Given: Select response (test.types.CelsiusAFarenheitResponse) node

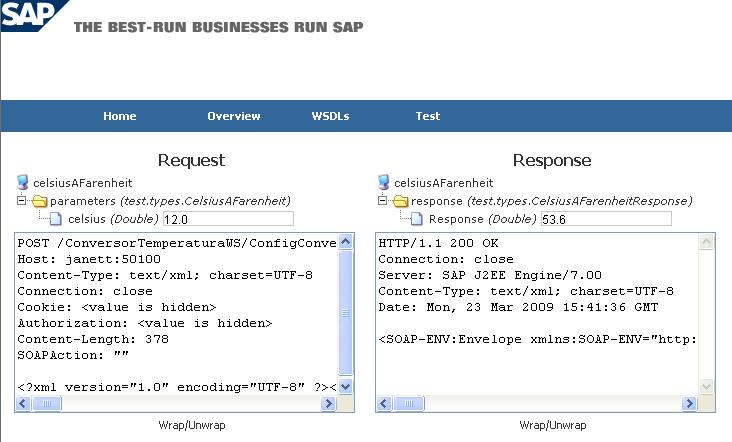Looking at the screenshot, I should [x=551, y=201].
